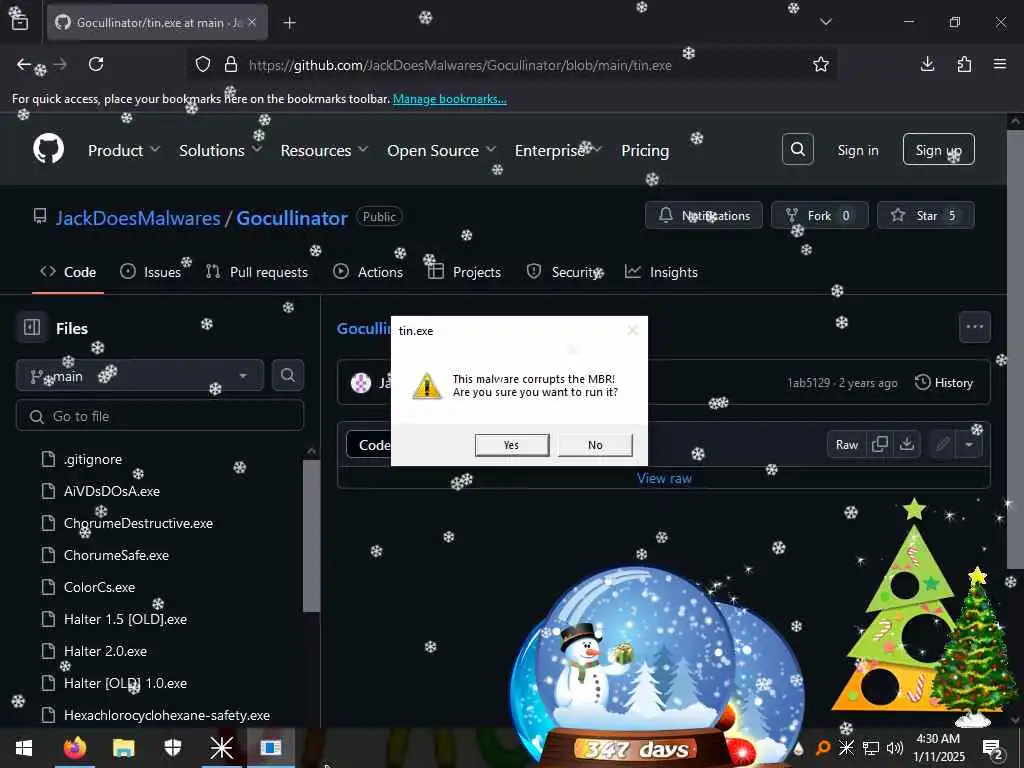The image size is (1024, 768).
Task: Open the commit History link
Action: point(944,383)
